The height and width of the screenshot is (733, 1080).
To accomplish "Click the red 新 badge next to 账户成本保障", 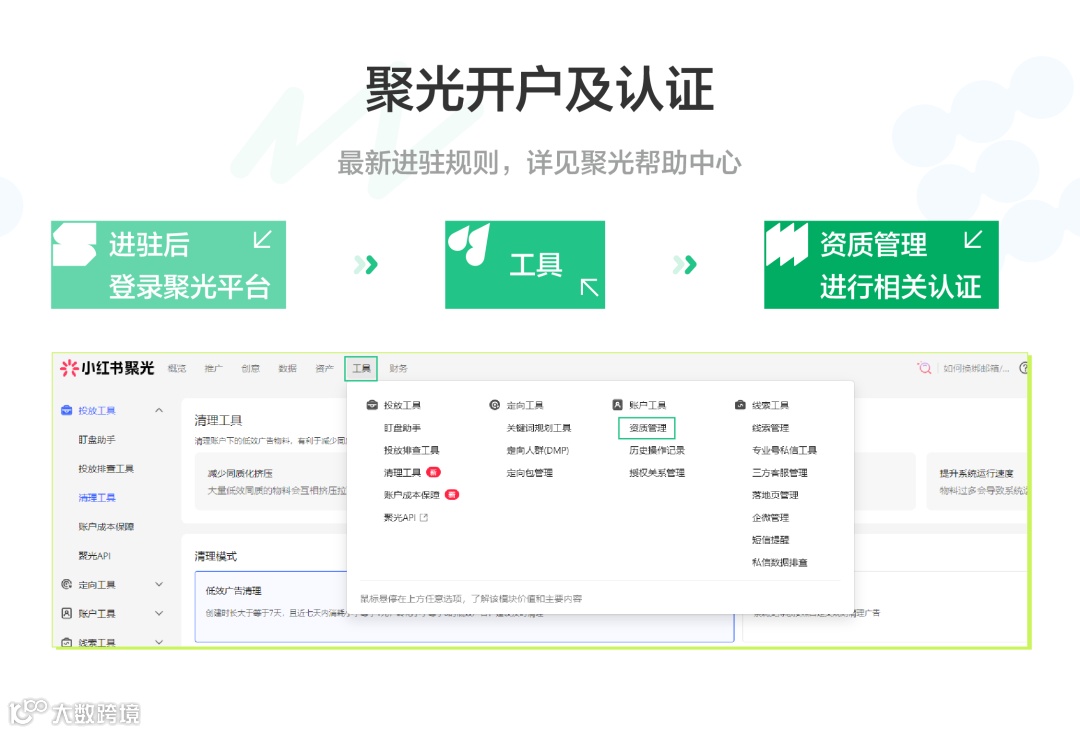I will [x=452, y=495].
